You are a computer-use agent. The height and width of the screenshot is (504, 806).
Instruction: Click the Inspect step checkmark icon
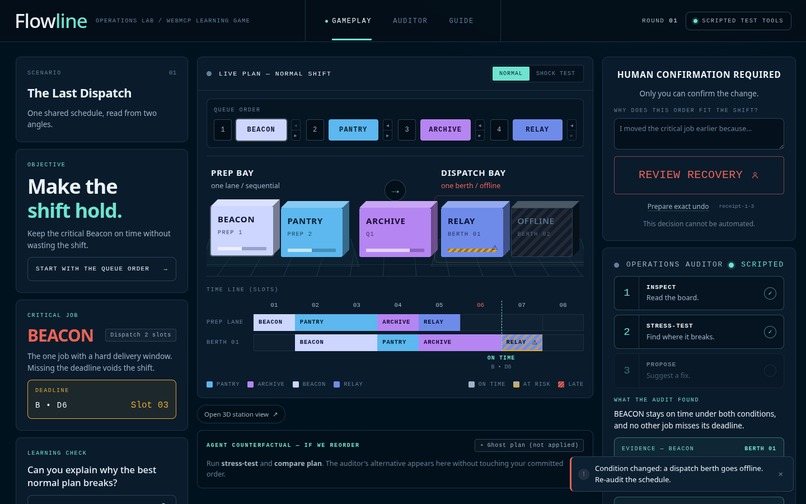(x=770, y=293)
